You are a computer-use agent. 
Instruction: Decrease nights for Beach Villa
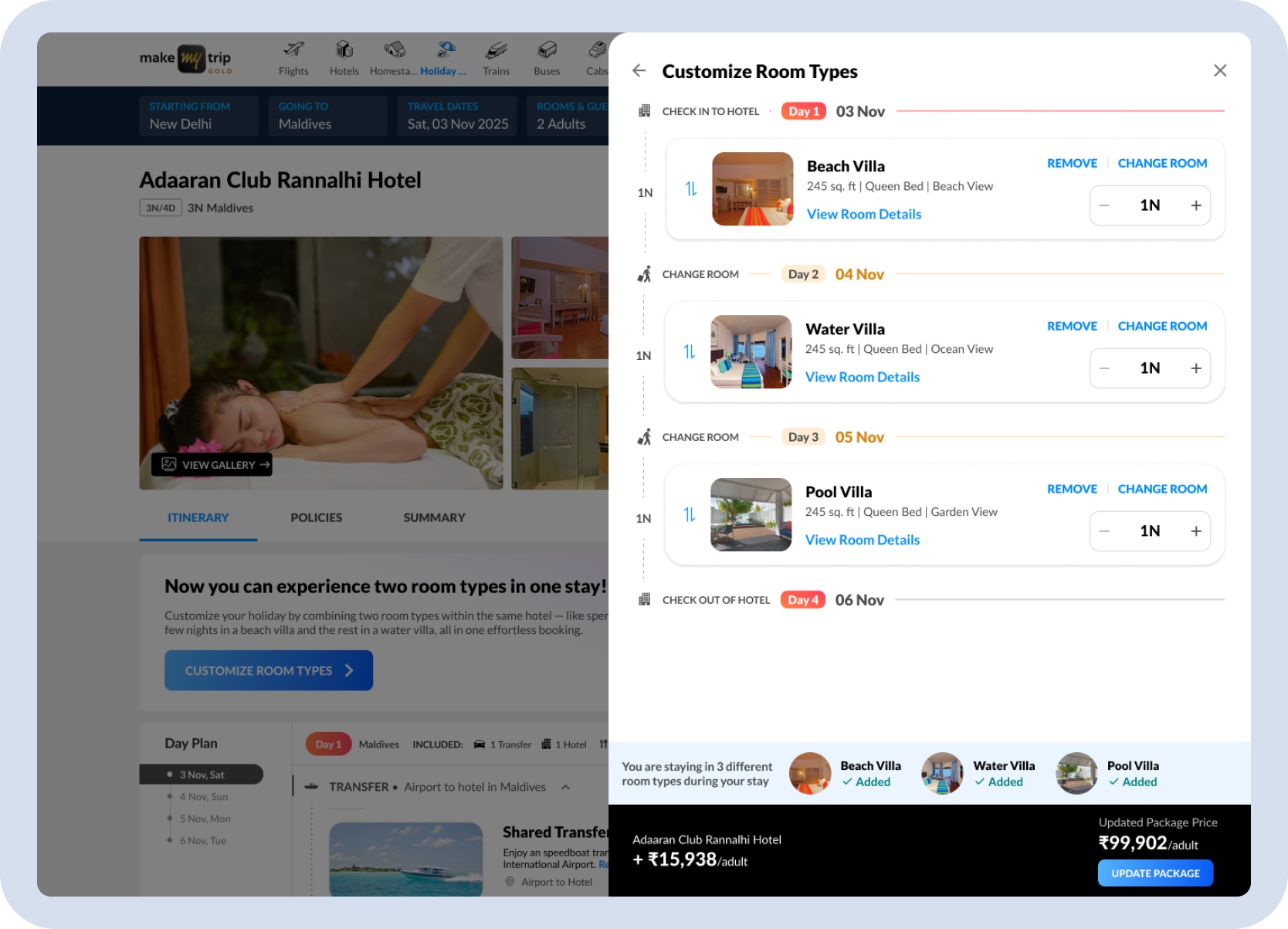coord(1104,205)
